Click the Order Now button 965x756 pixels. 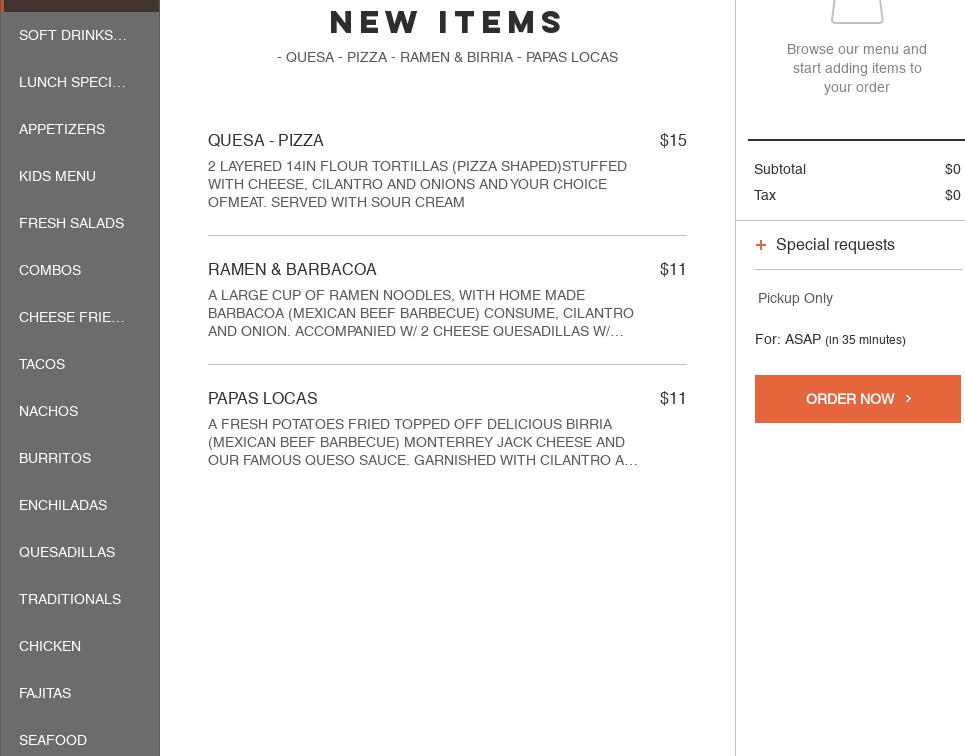857,399
